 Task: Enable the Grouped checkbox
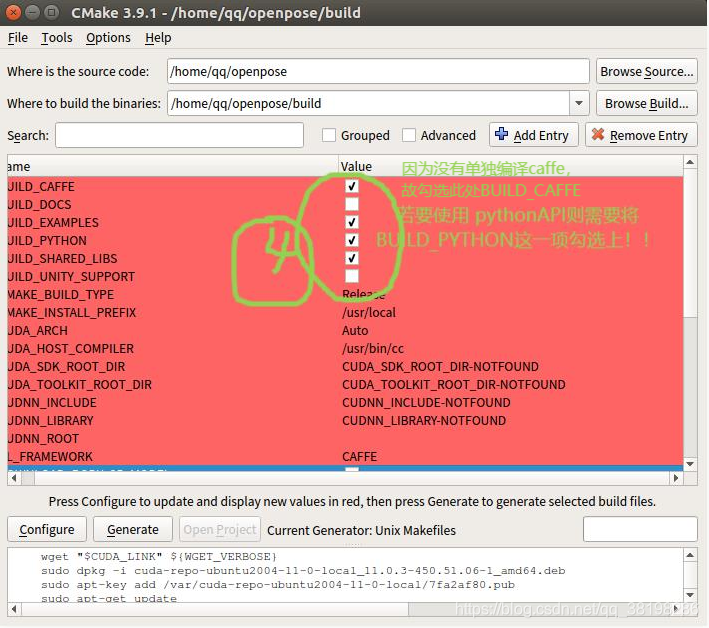click(x=329, y=135)
